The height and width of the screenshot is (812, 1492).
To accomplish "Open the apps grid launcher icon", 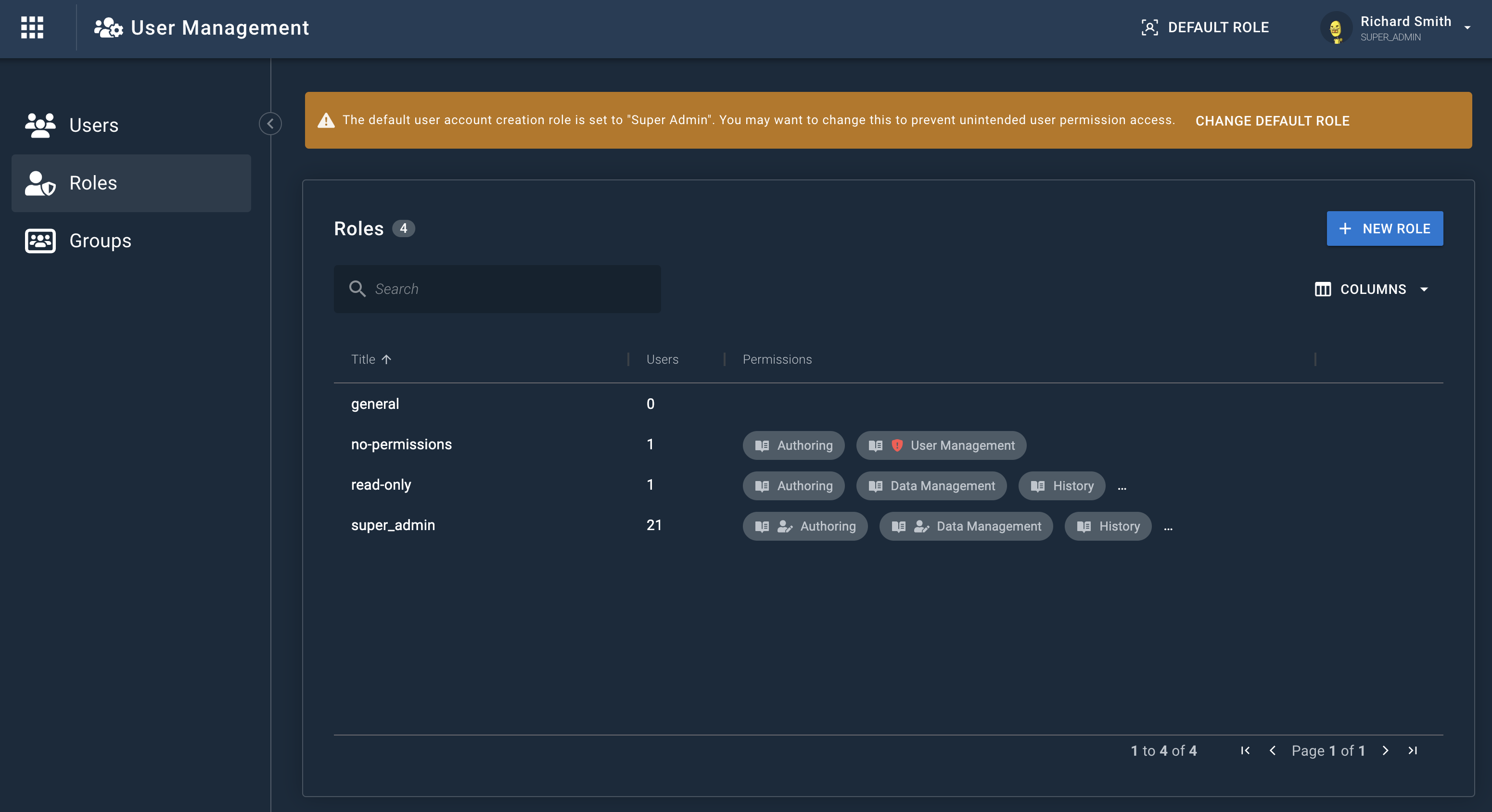I will click(32, 27).
